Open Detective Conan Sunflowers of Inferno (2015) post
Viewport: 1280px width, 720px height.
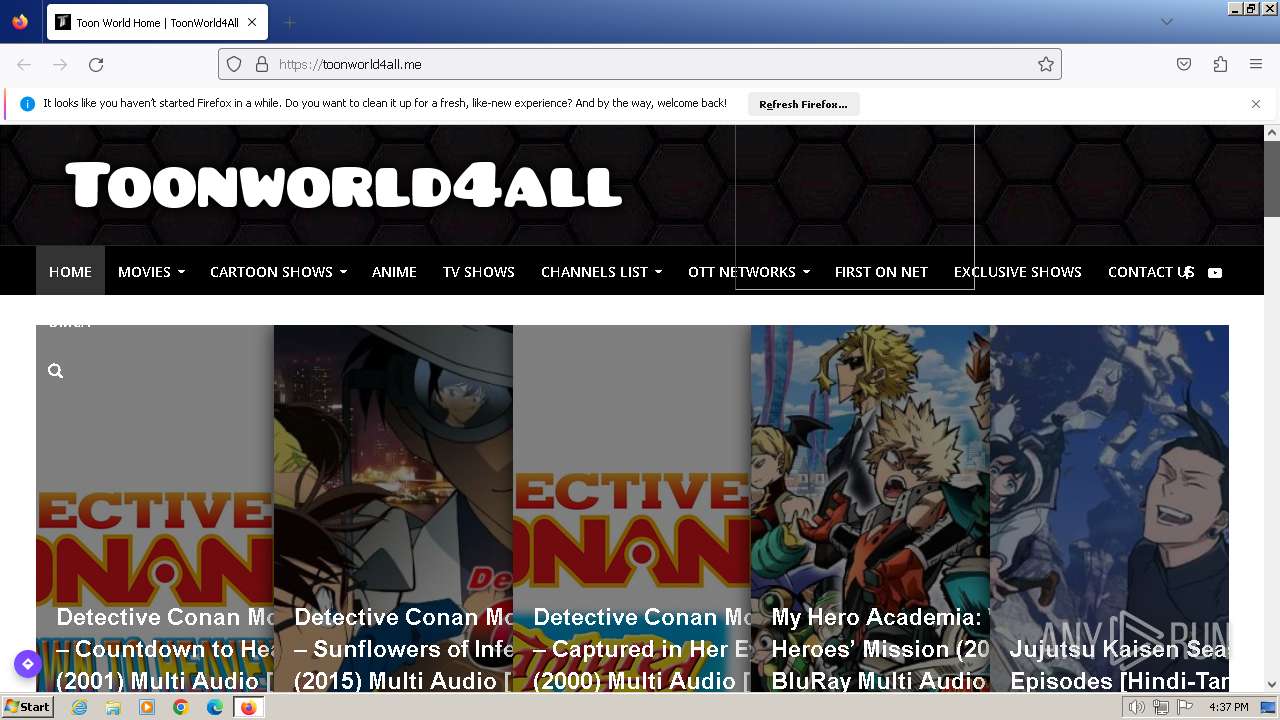[393, 509]
